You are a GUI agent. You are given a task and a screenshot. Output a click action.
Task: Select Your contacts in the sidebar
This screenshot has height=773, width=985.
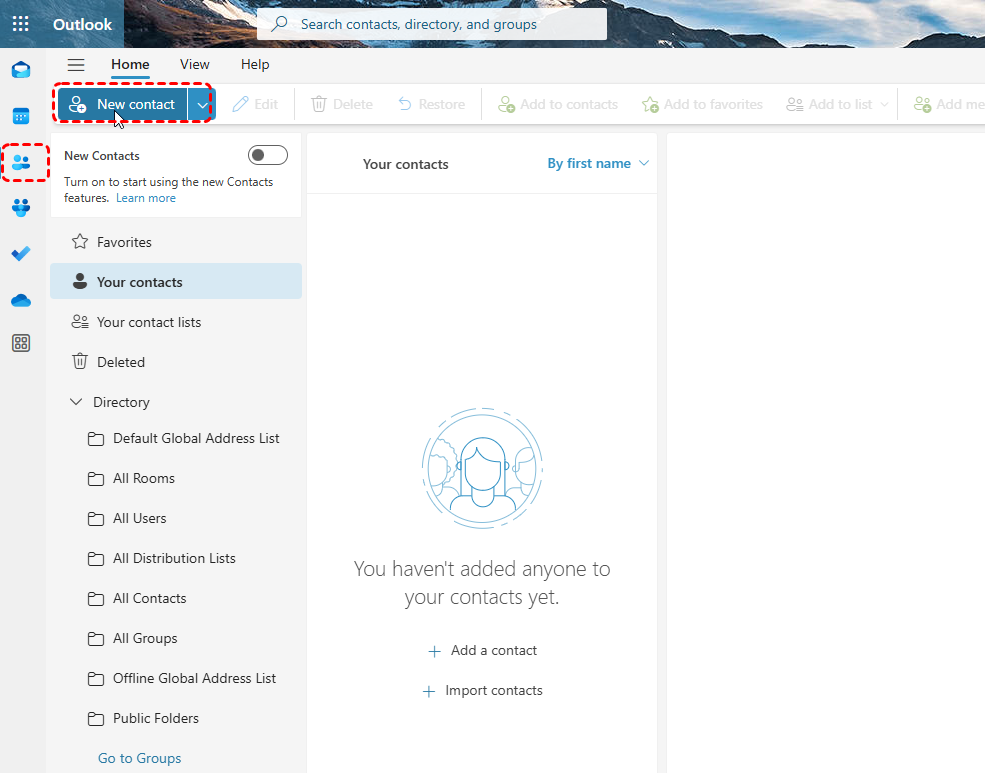[176, 281]
